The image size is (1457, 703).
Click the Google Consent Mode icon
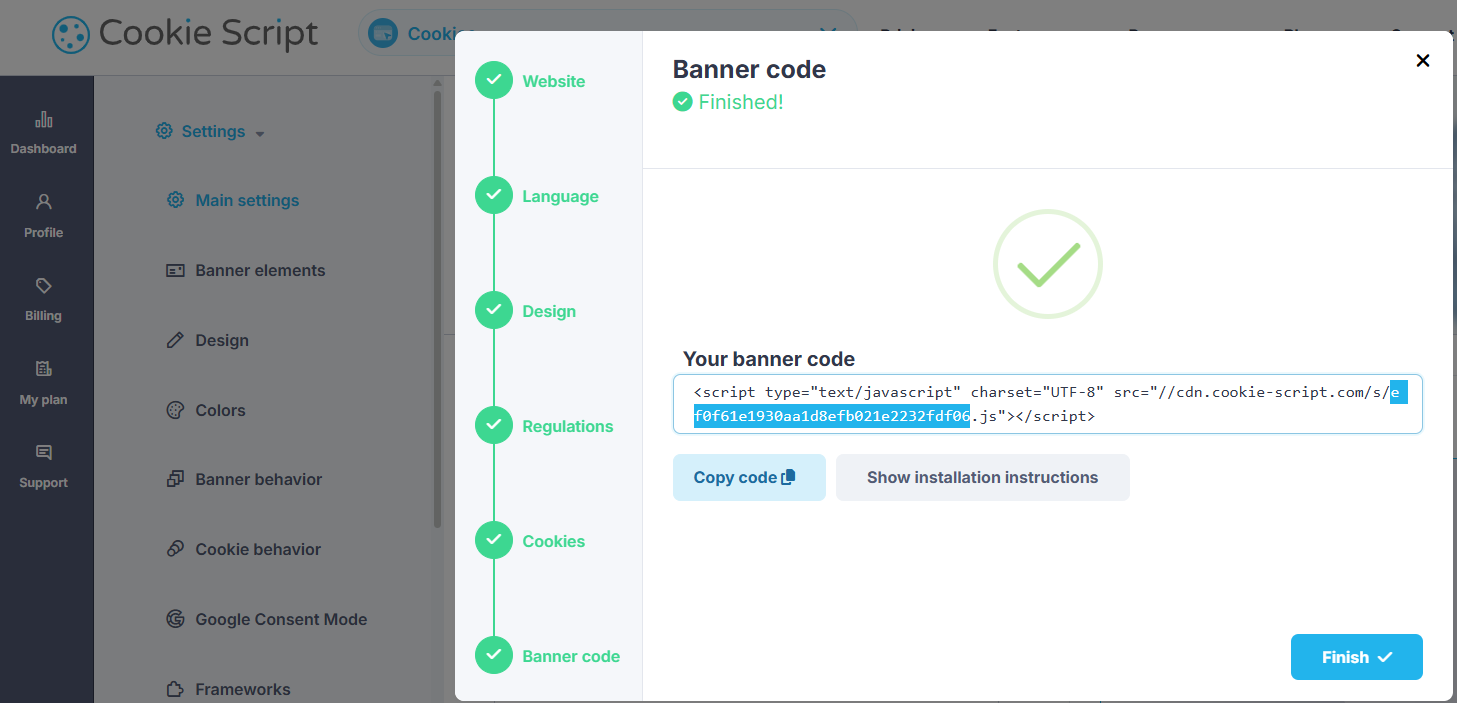pyautogui.click(x=175, y=619)
